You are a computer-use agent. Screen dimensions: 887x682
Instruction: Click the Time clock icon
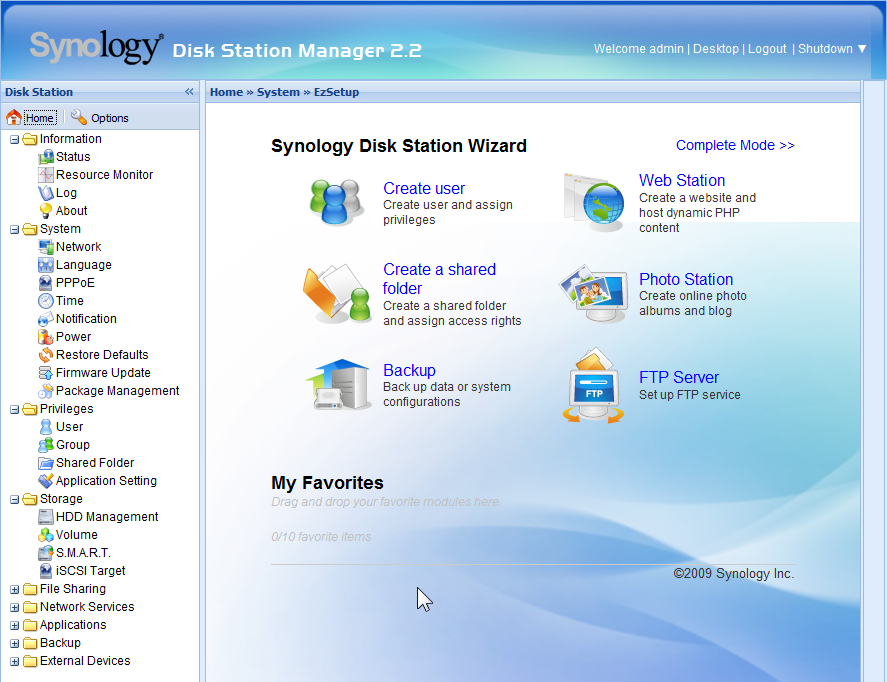(x=46, y=301)
